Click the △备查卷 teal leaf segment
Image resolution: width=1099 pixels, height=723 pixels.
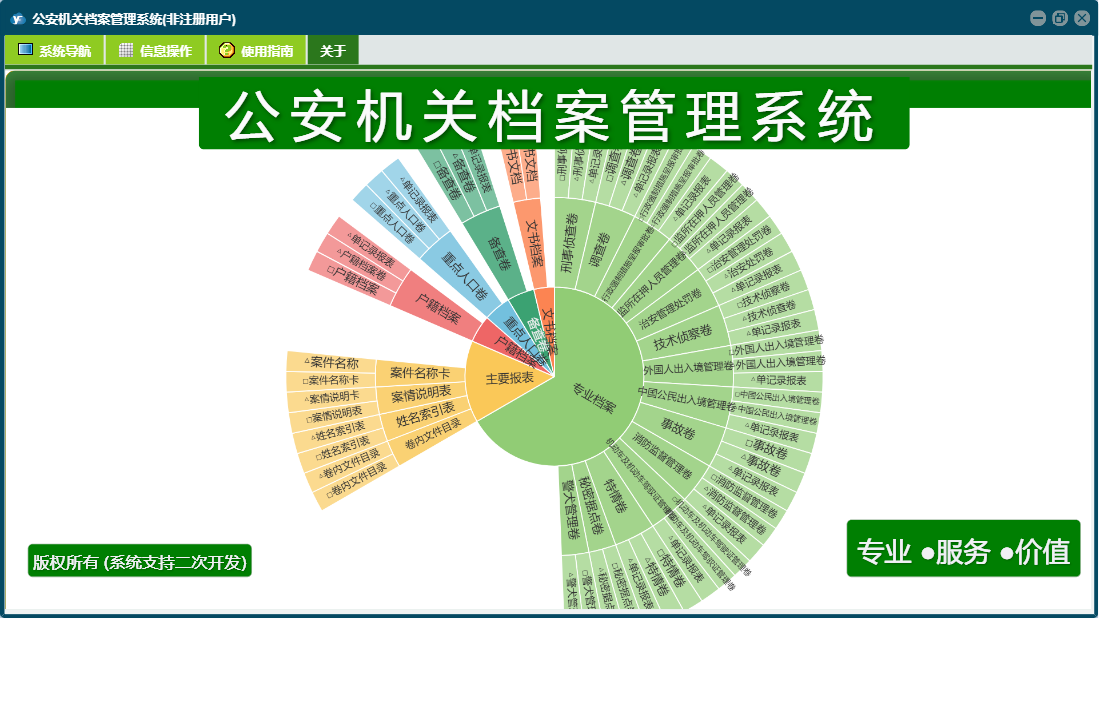[x=463, y=174]
